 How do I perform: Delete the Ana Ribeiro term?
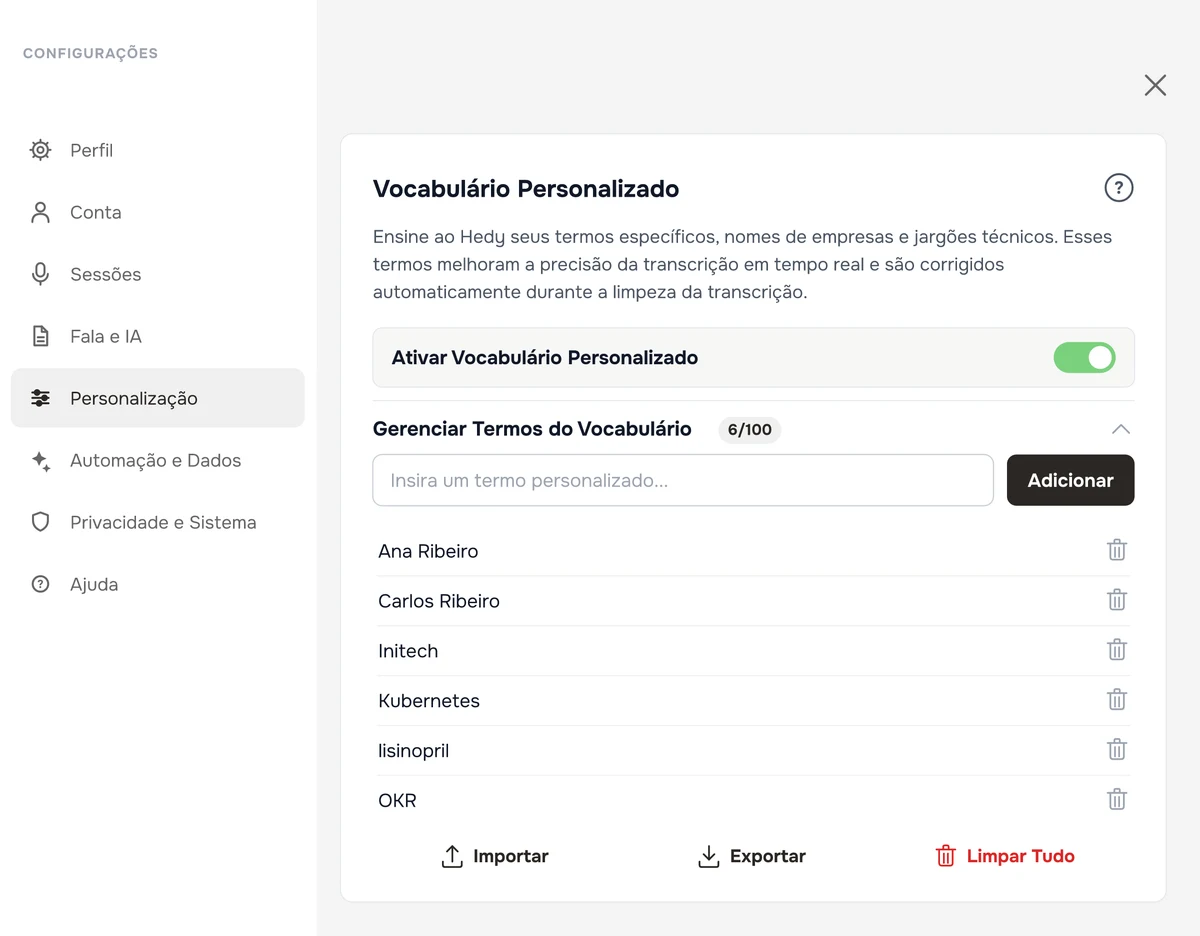[x=1117, y=550]
